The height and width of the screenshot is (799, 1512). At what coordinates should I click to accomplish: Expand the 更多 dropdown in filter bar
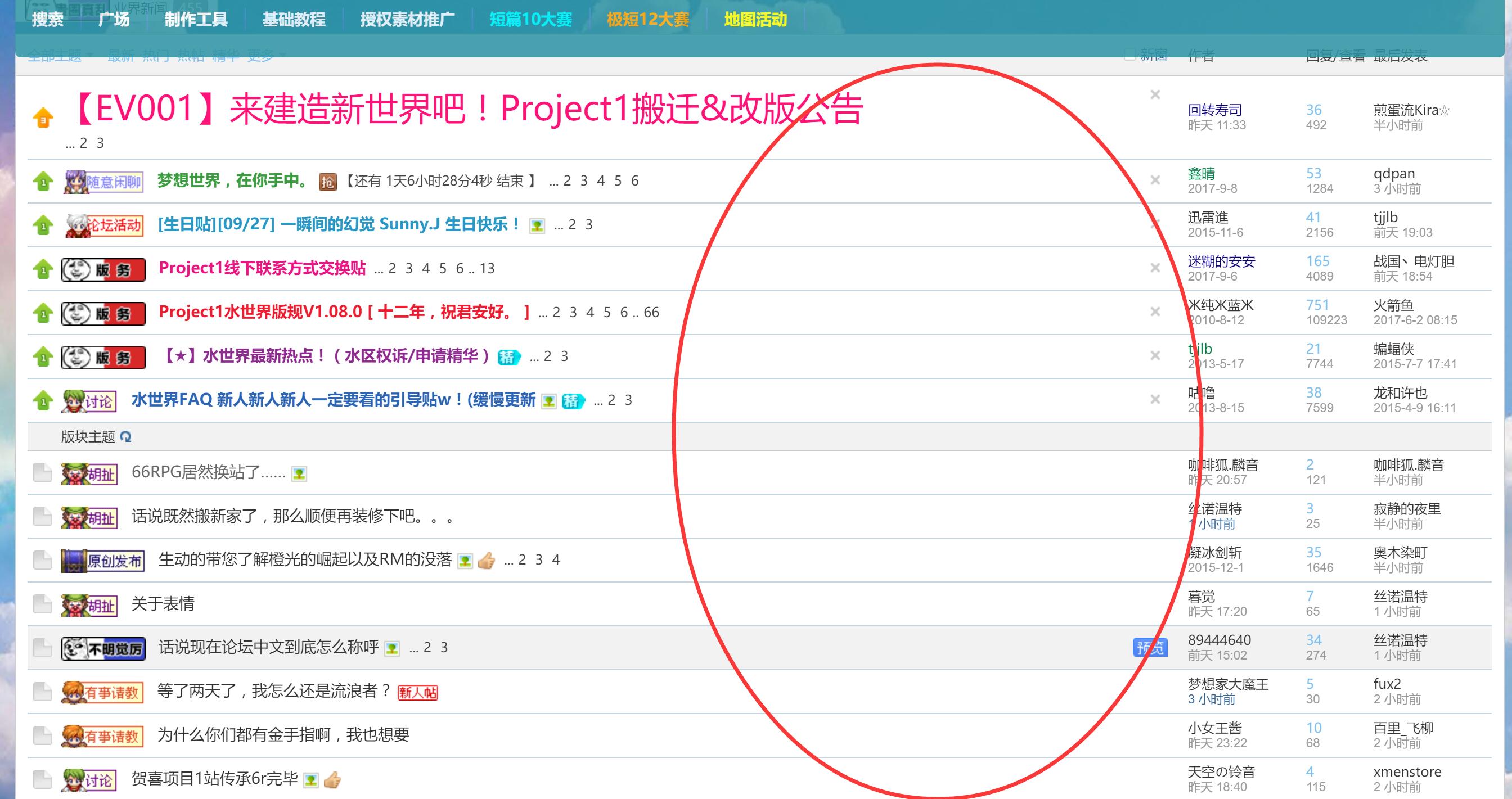click(266, 56)
